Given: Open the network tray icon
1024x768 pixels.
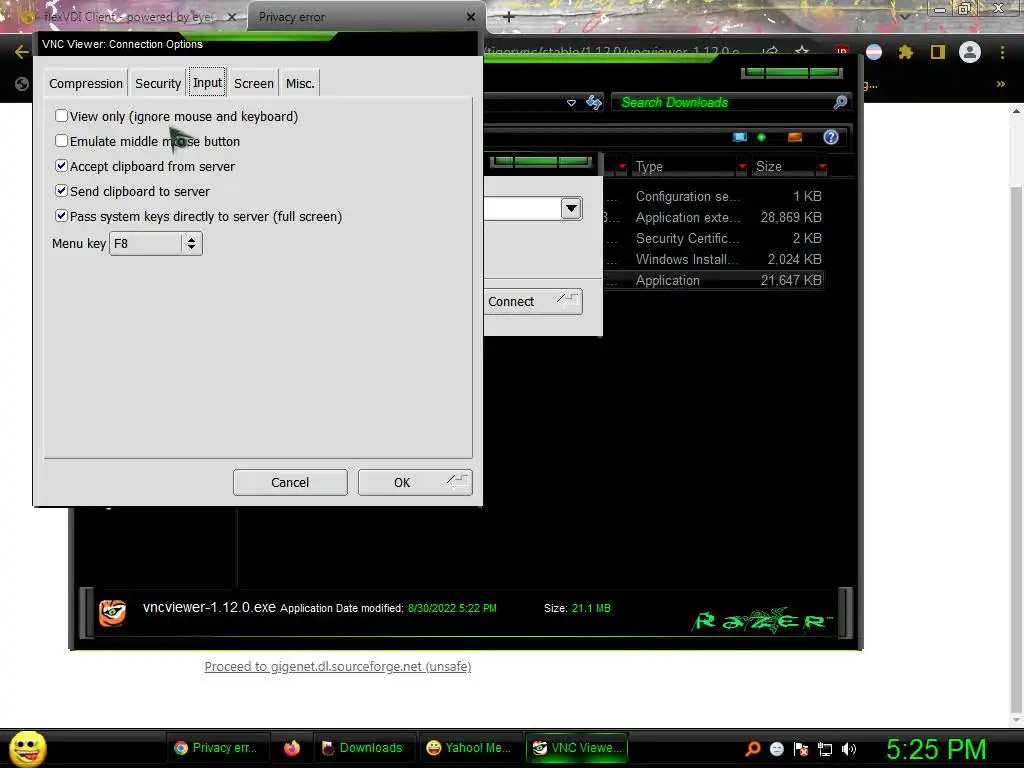Looking at the screenshot, I should click(x=825, y=748).
